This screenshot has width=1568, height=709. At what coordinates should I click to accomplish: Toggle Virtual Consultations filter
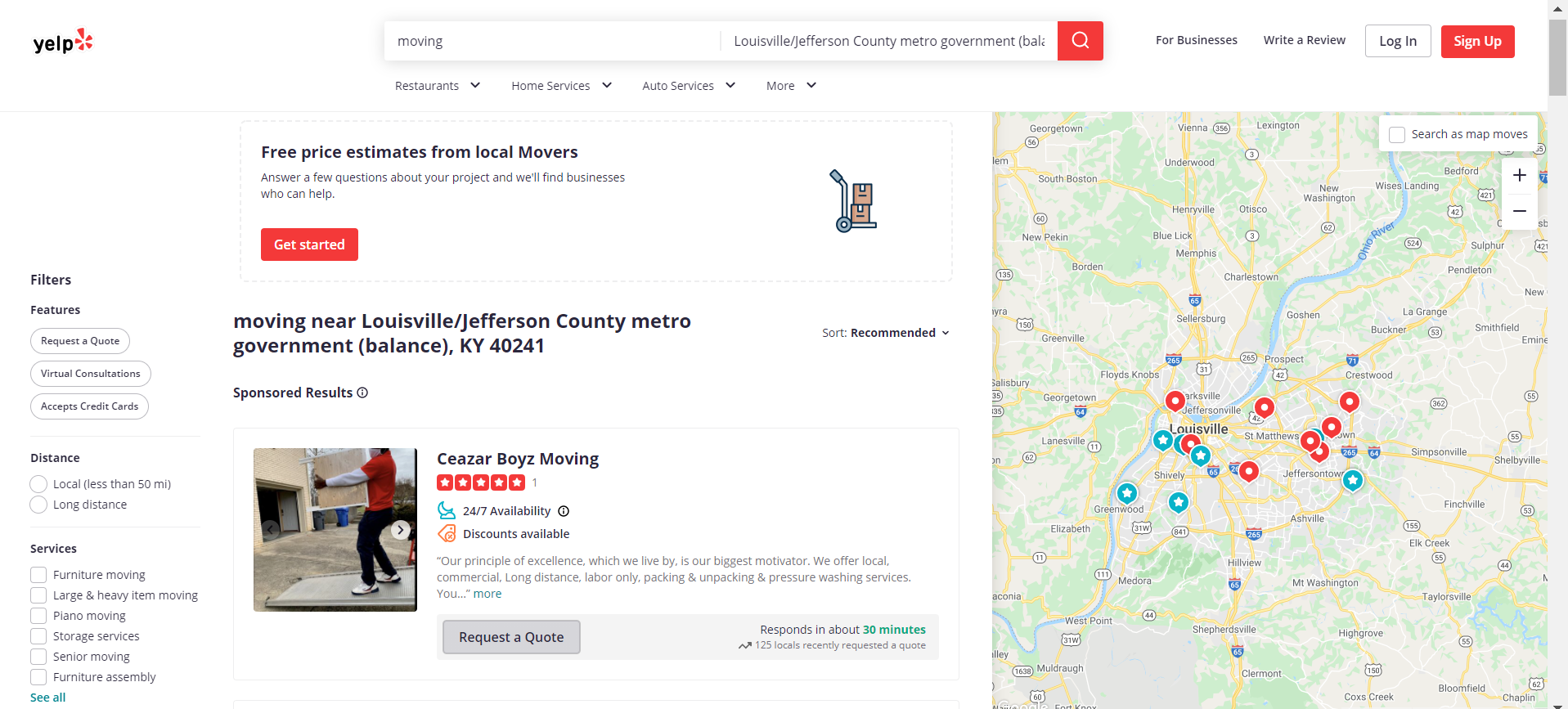click(x=91, y=374)
